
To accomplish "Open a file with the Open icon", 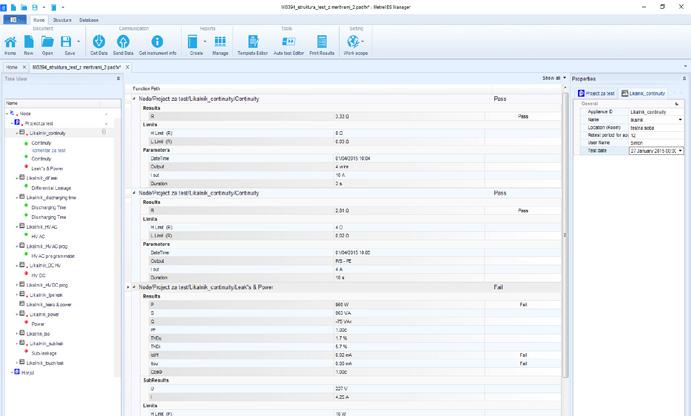I will (x=47, y=42).
